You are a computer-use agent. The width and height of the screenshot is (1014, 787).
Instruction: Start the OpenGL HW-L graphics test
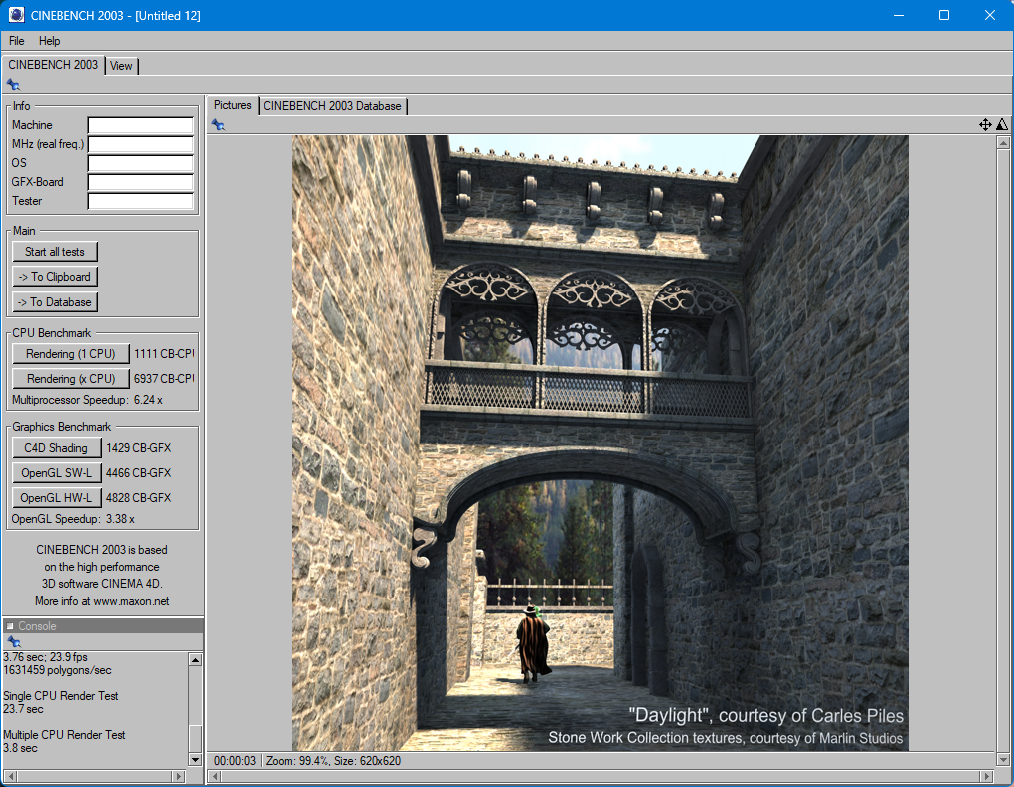click(56, 498)
